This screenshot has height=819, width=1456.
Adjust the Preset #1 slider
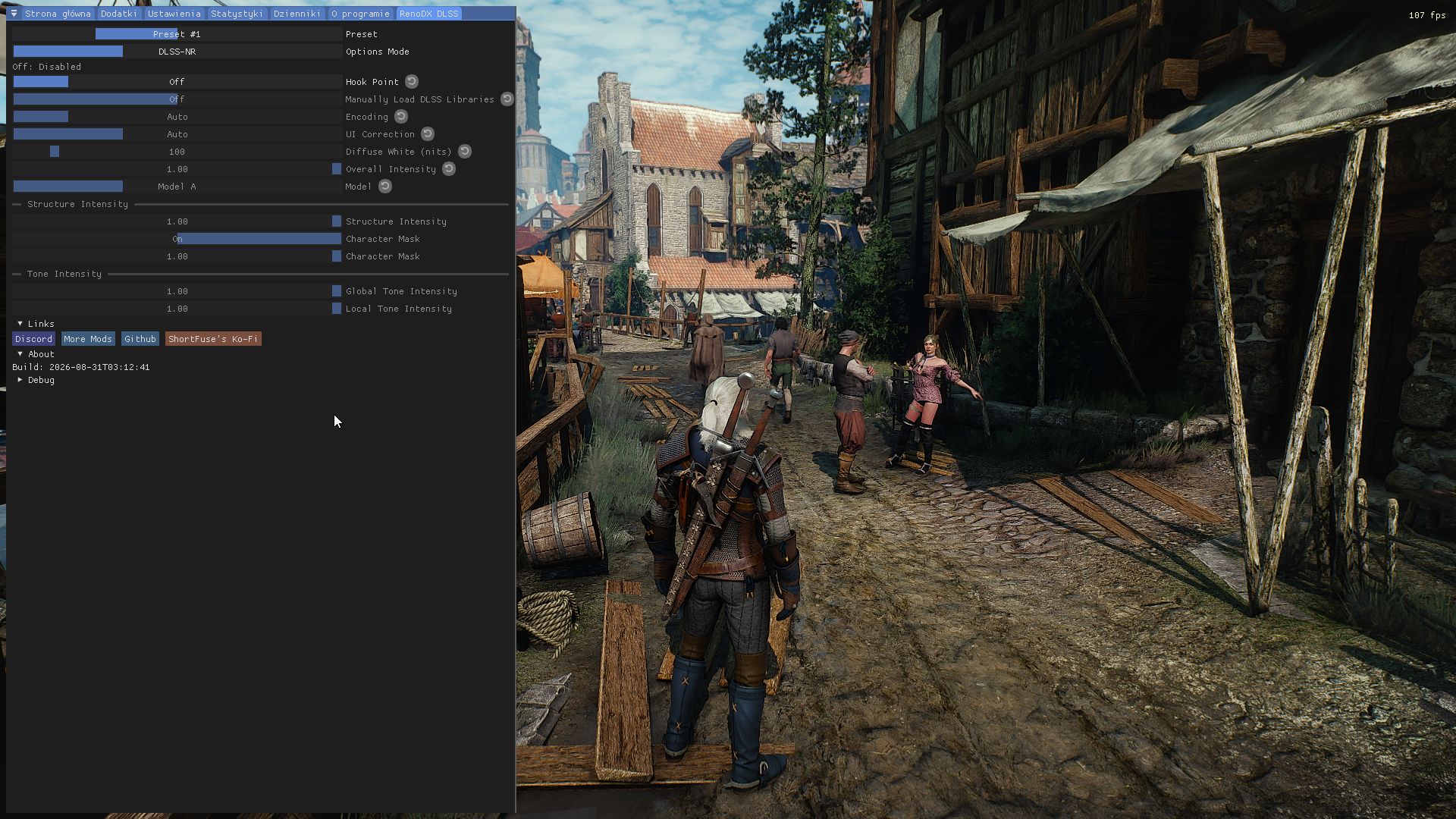click(x=177, y=34)
